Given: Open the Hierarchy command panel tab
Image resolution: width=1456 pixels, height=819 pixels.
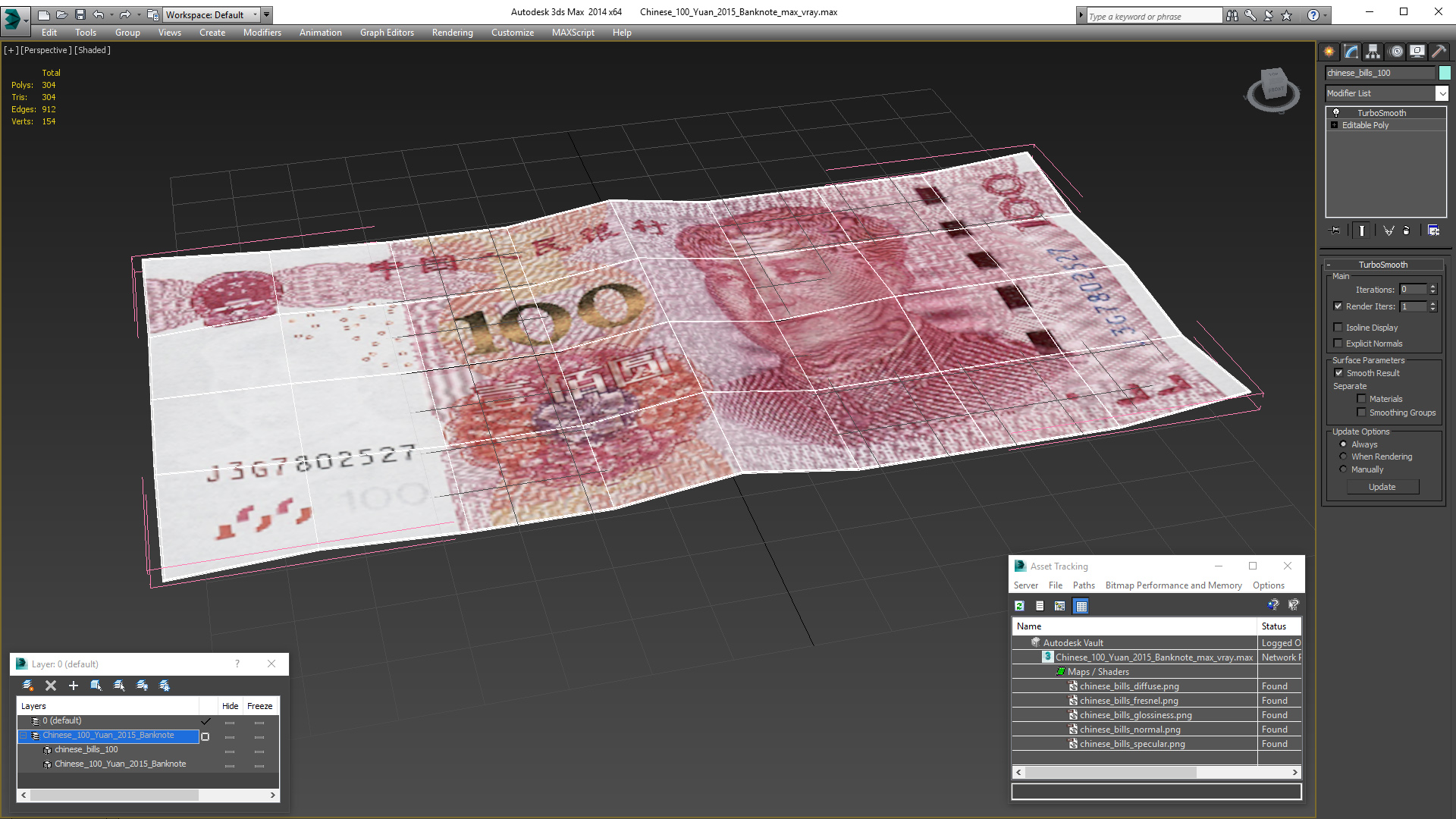Looking at the screenshot, I should [x=1373, y=52].
